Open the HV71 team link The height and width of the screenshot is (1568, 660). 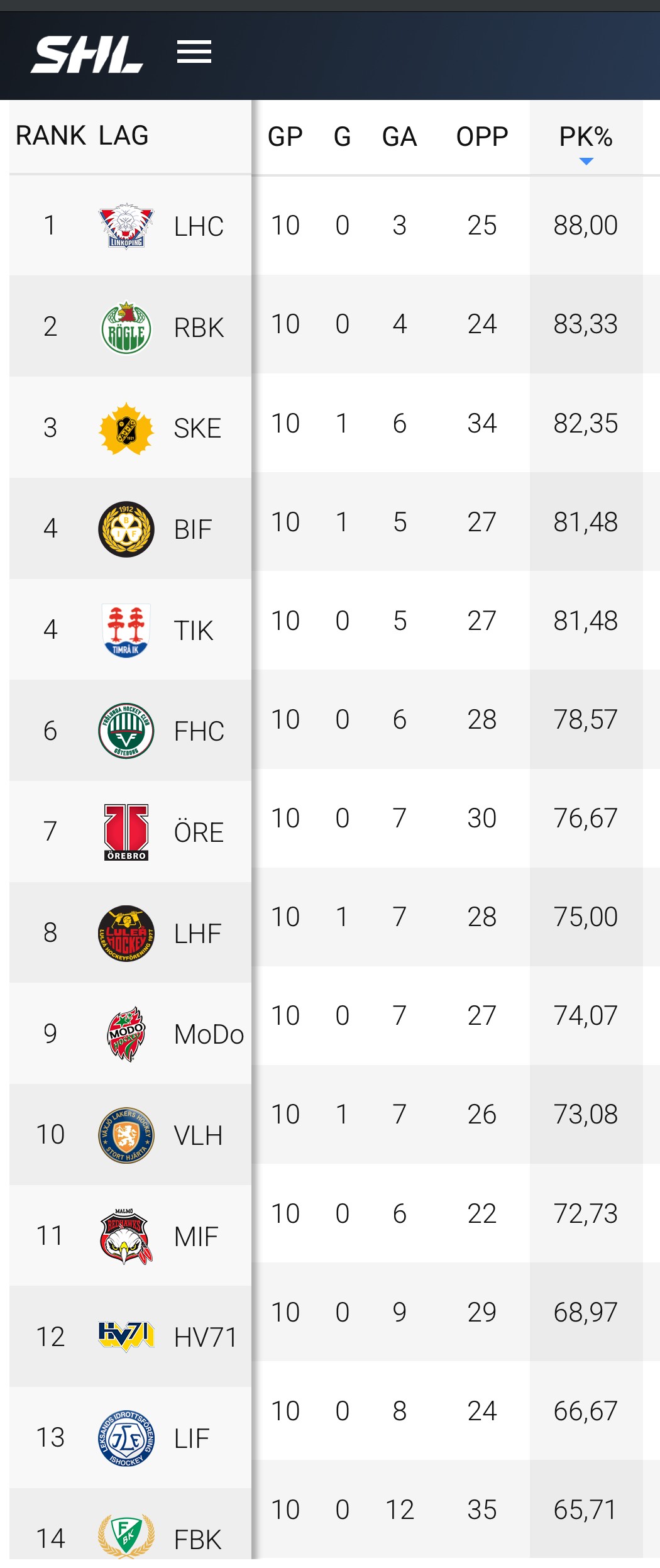pyautogui.click(x=206, y=1337)
